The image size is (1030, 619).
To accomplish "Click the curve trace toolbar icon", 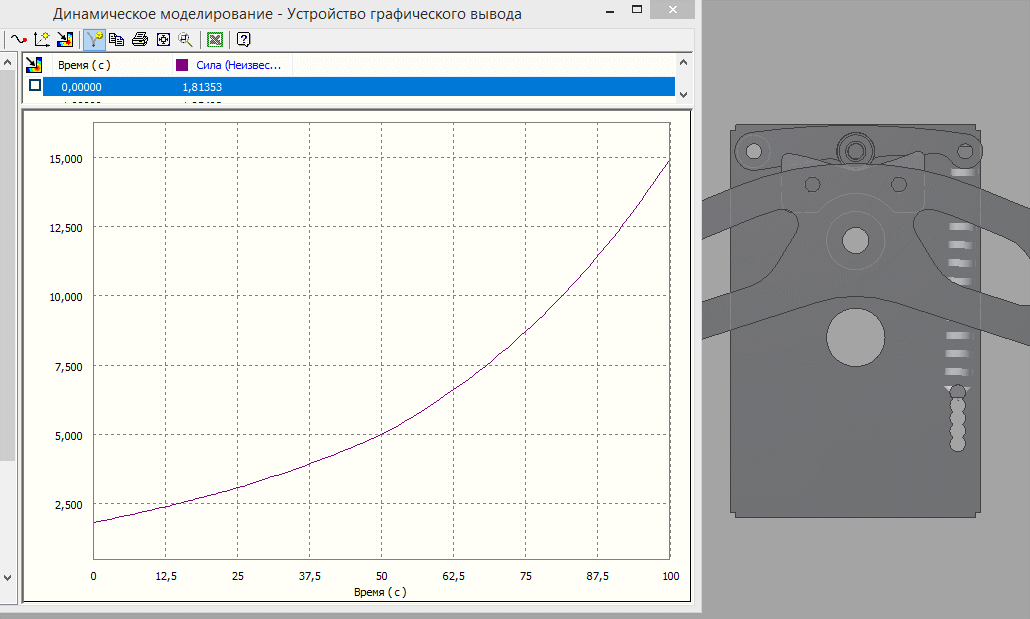I will (17, 40).
